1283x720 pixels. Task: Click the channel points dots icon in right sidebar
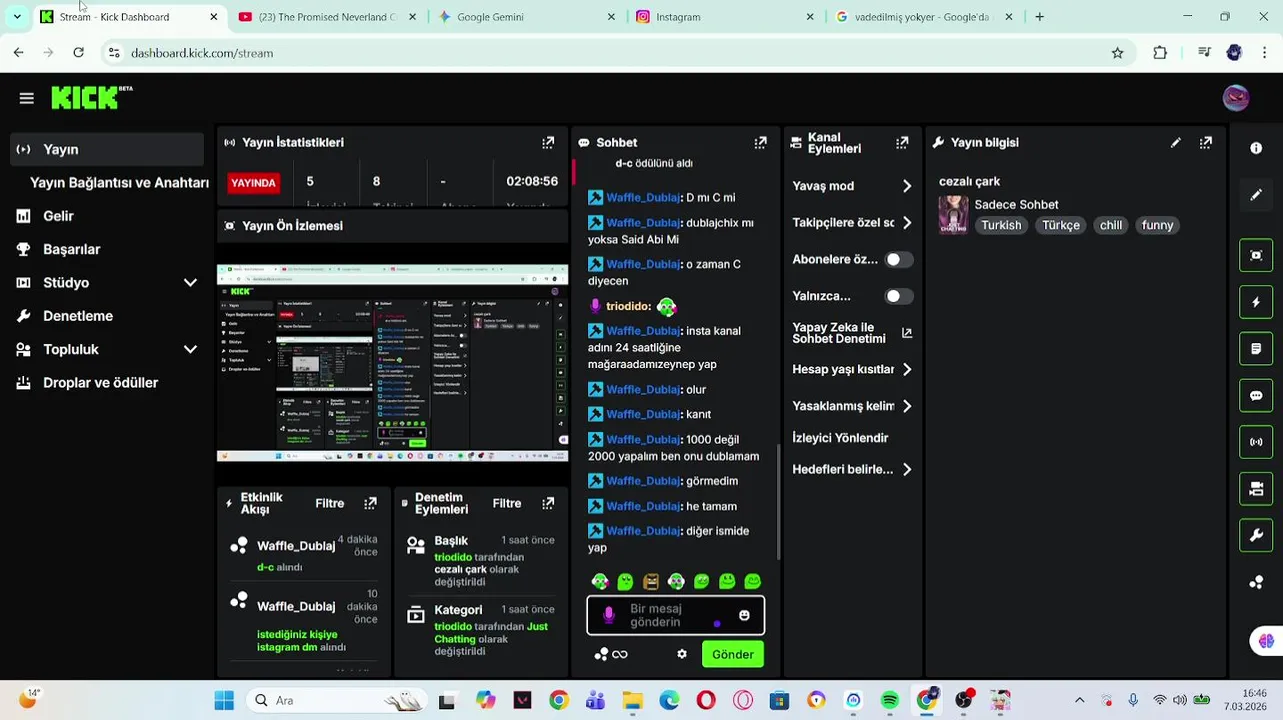1256,583
